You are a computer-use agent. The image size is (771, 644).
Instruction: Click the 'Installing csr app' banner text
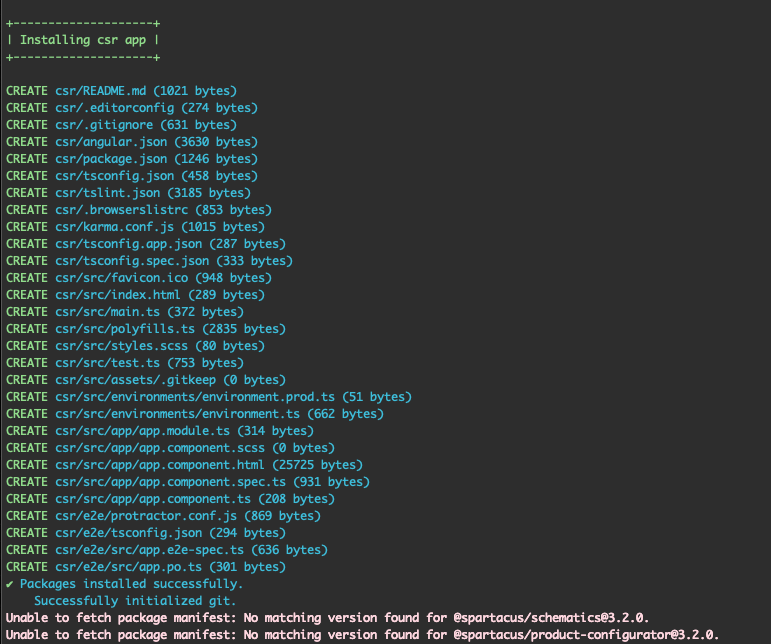[83, 40]
